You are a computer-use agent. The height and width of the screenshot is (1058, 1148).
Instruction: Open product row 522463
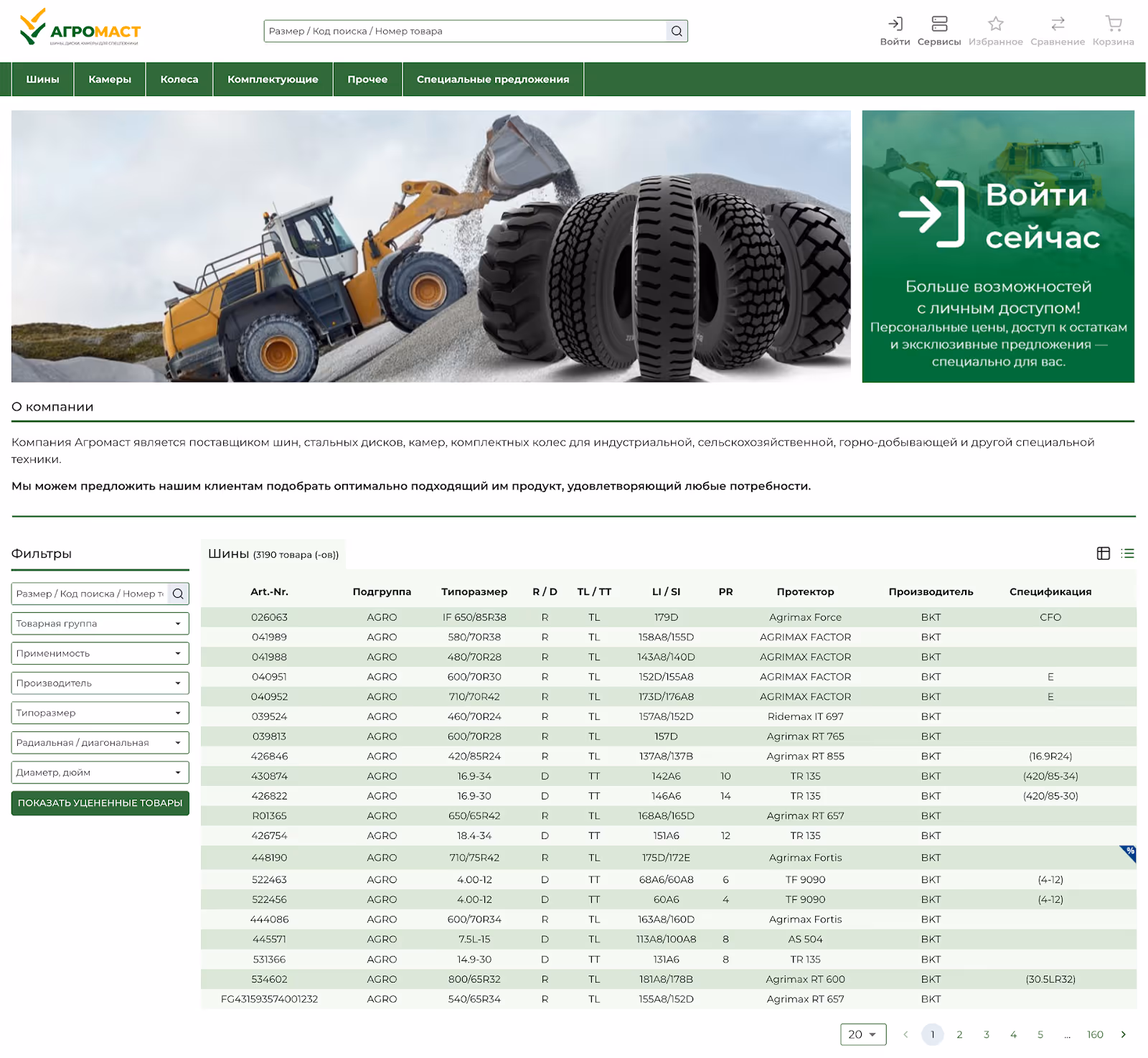[669, 880]
